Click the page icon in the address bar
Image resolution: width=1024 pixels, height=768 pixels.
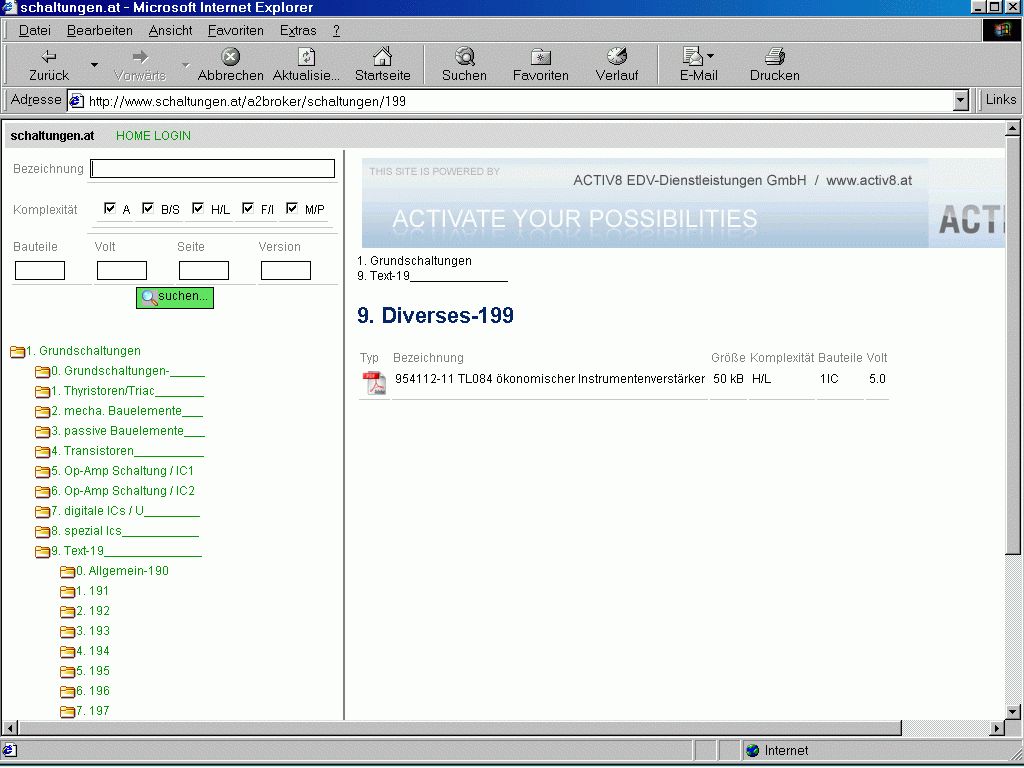pyautogui.click(x=76, y=101)
